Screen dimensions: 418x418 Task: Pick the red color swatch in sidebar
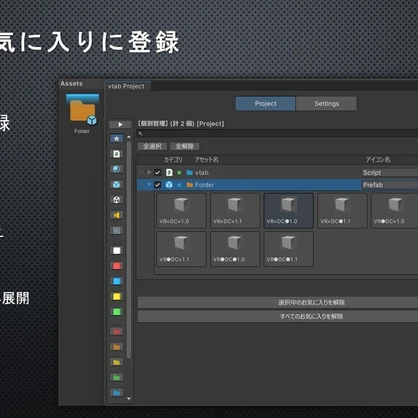(116, 266)
